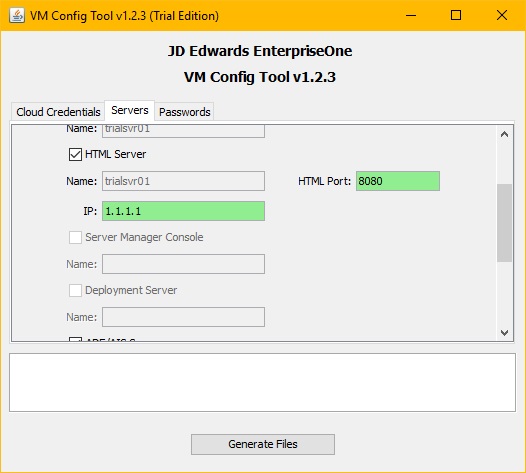Click the scroll up arrow in Servers panel

click(x=504, y=135)
